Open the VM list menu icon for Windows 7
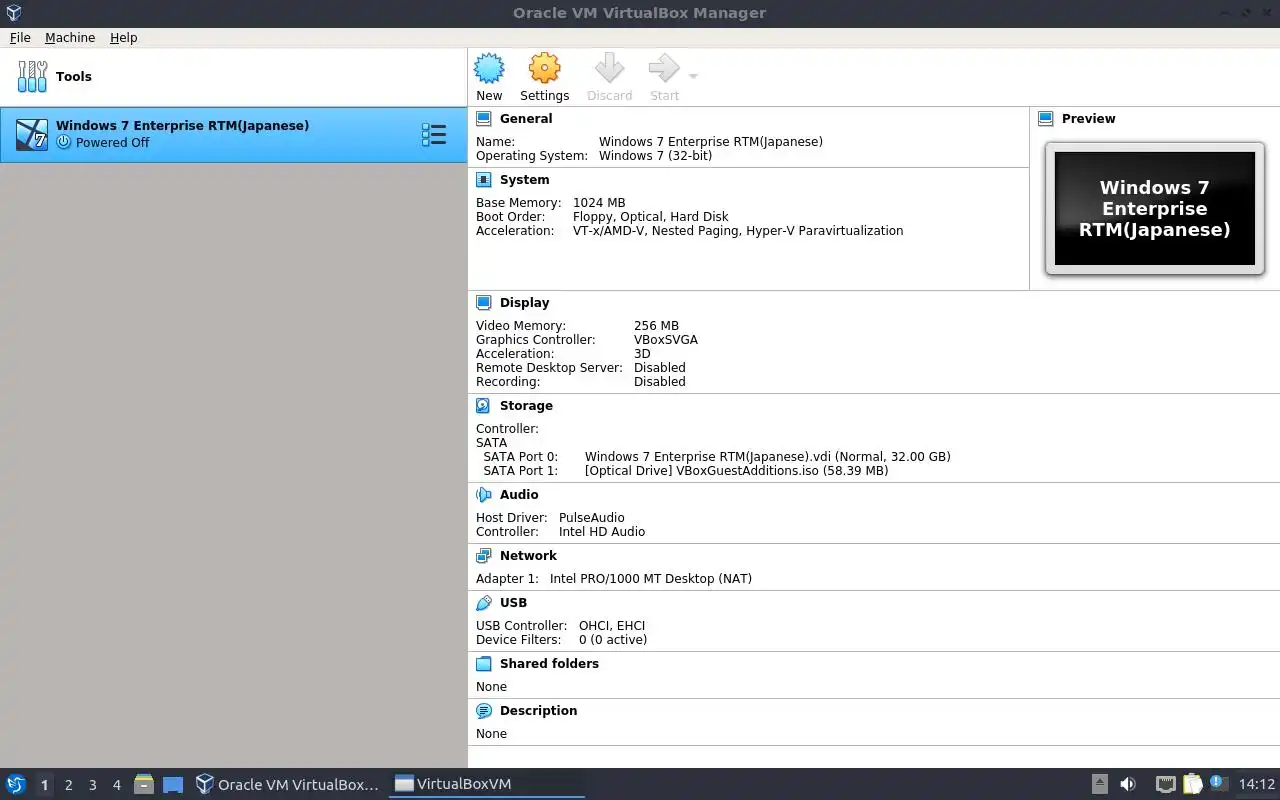 tap(433, 135)
